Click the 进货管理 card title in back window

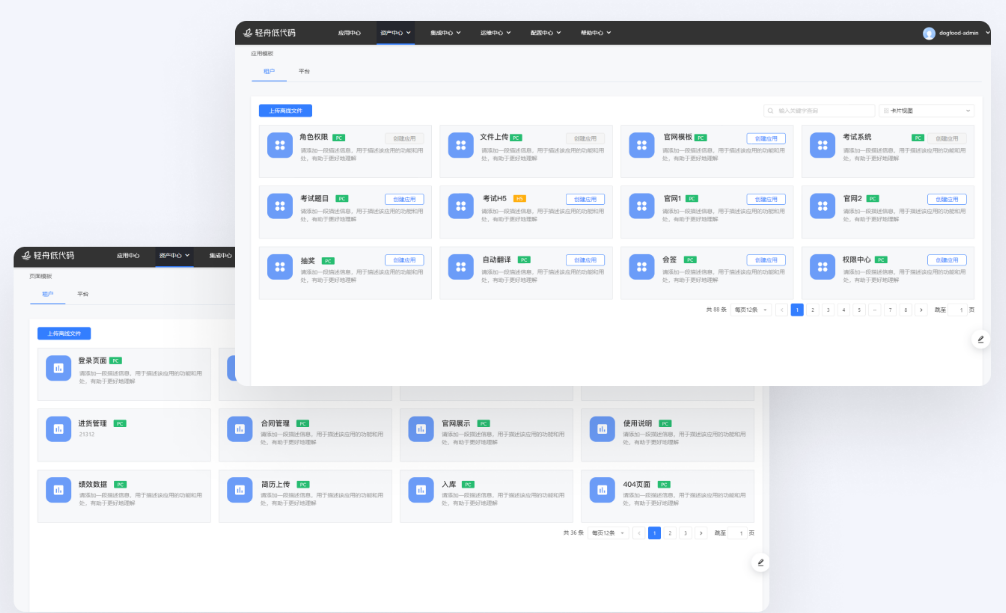point(92,423)
